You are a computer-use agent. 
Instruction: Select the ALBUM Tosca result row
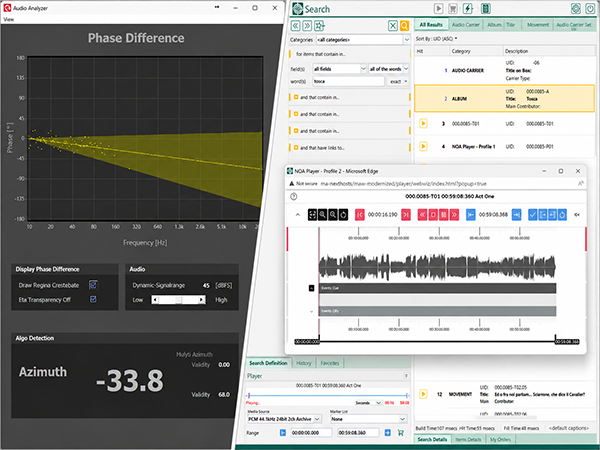coord(504,99)
